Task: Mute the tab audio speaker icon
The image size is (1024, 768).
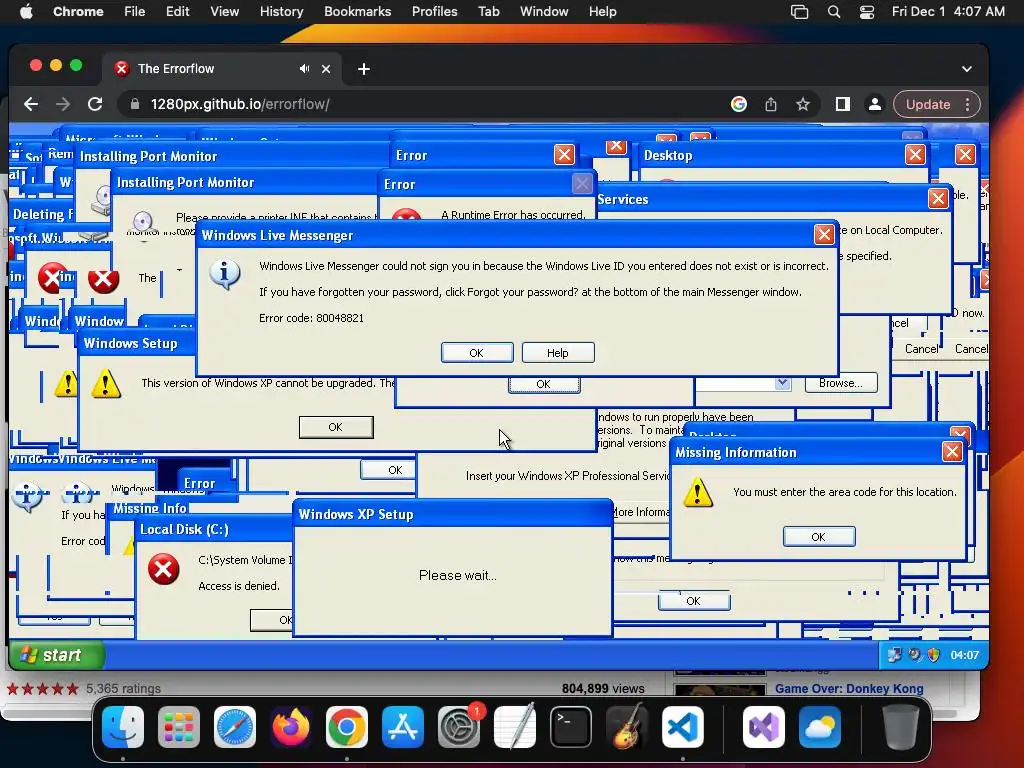Action: pos(304,69)
